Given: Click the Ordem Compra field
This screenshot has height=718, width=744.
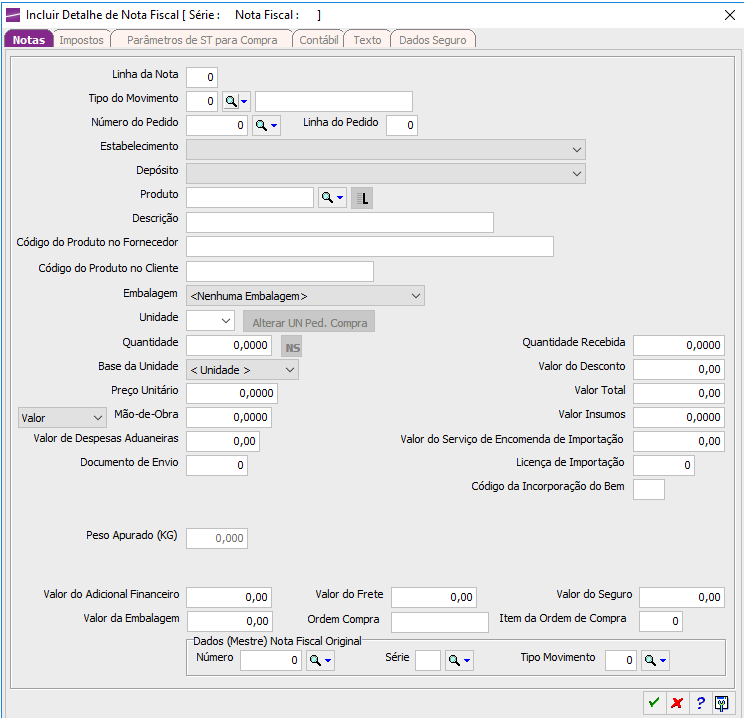Looking at the screenshot, I should click(x=440, y=622).
